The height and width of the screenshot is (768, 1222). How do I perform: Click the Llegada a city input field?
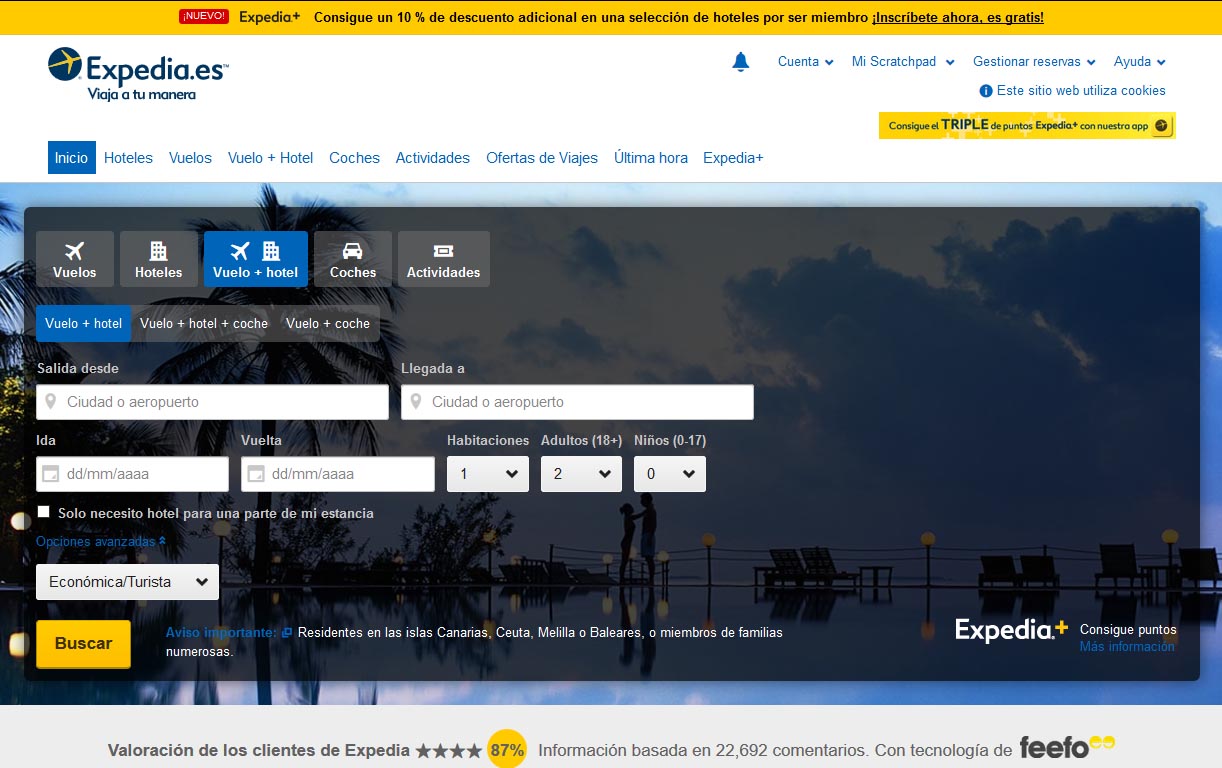(x=577, y=401)
